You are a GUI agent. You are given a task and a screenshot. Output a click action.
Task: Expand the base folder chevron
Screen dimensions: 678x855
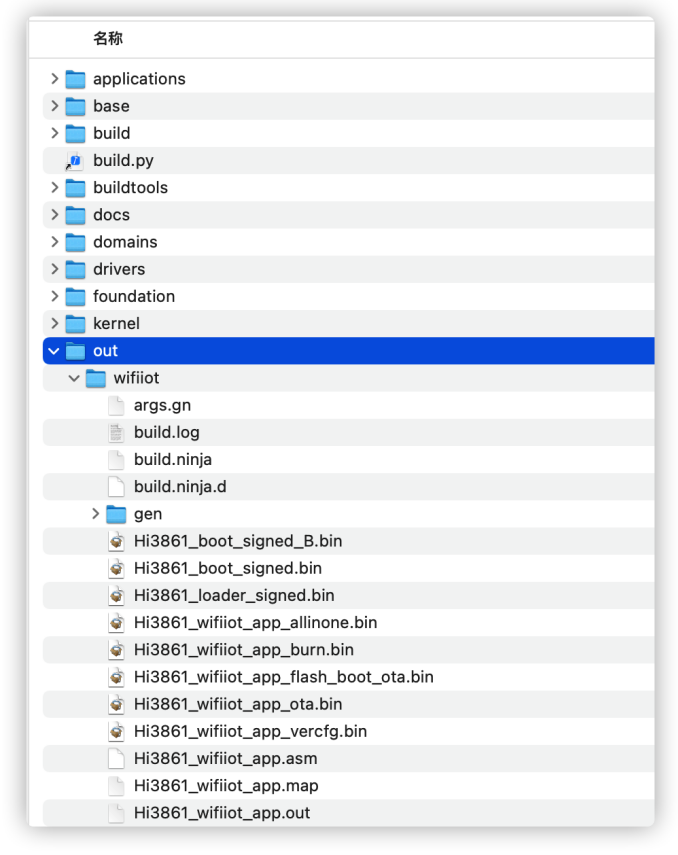(x=55, y=106)
